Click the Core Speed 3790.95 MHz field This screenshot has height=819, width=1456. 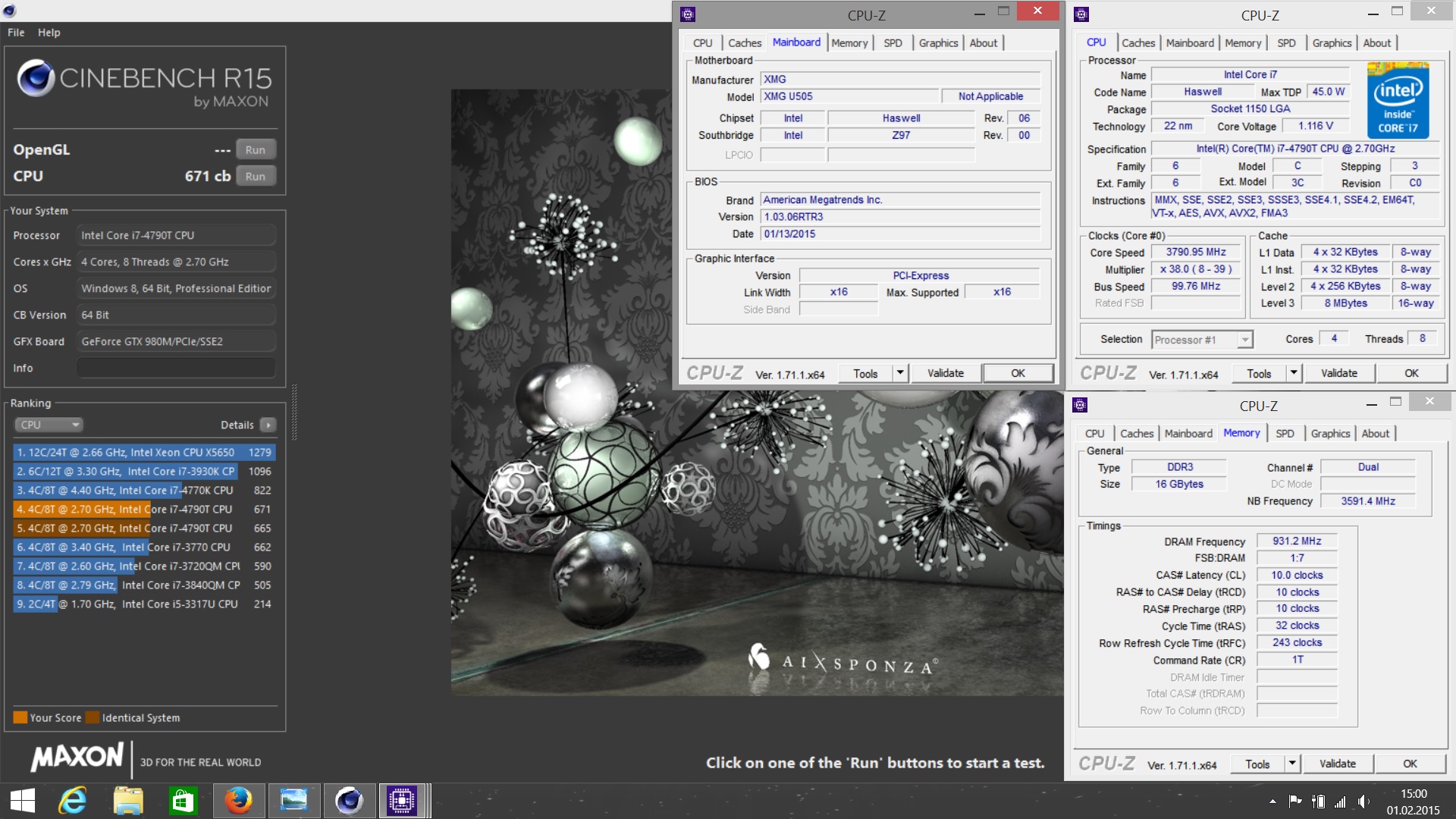[1196, 252]
